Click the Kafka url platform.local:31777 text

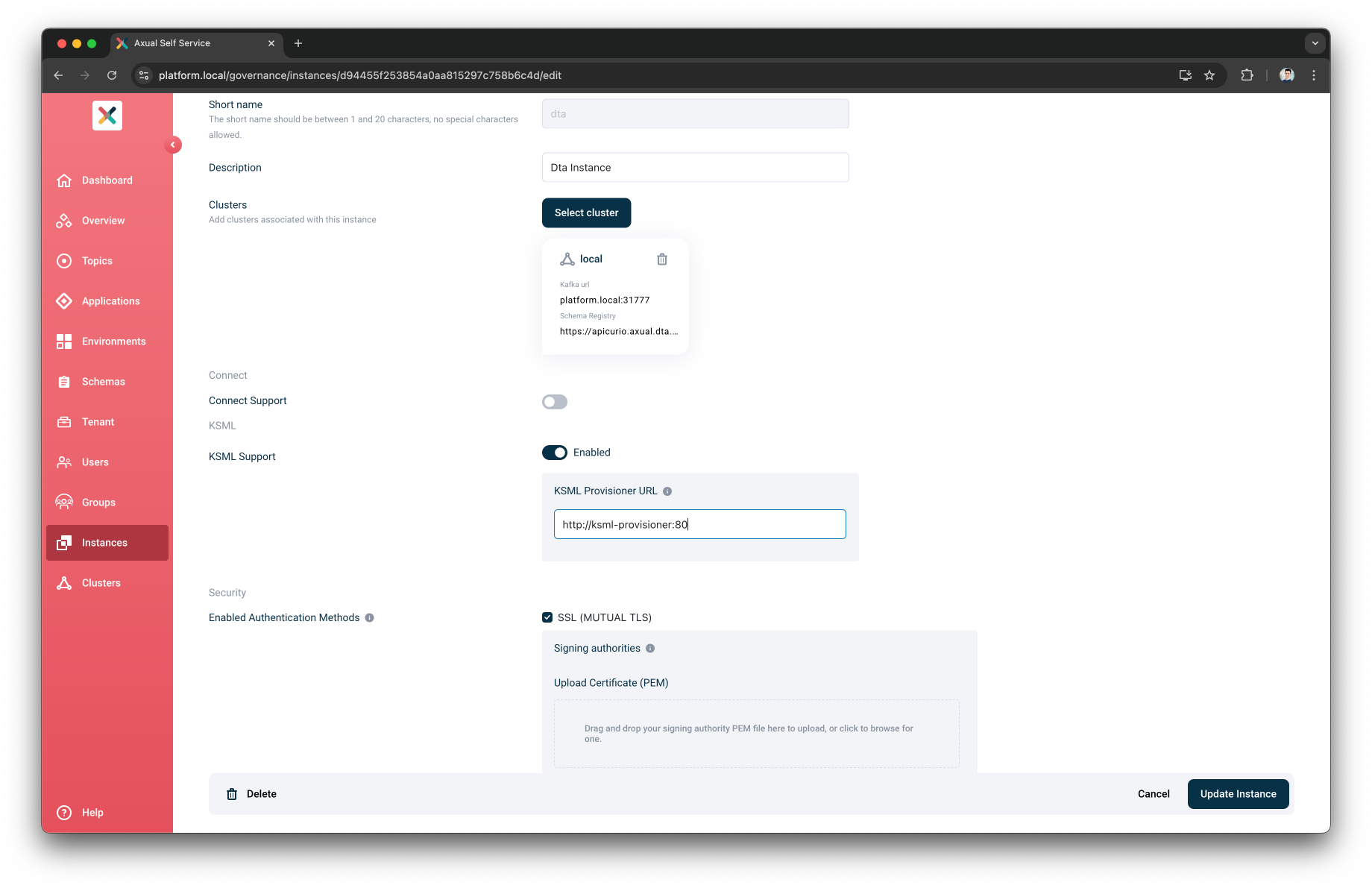pyautogui.click(x=605, y=300)
